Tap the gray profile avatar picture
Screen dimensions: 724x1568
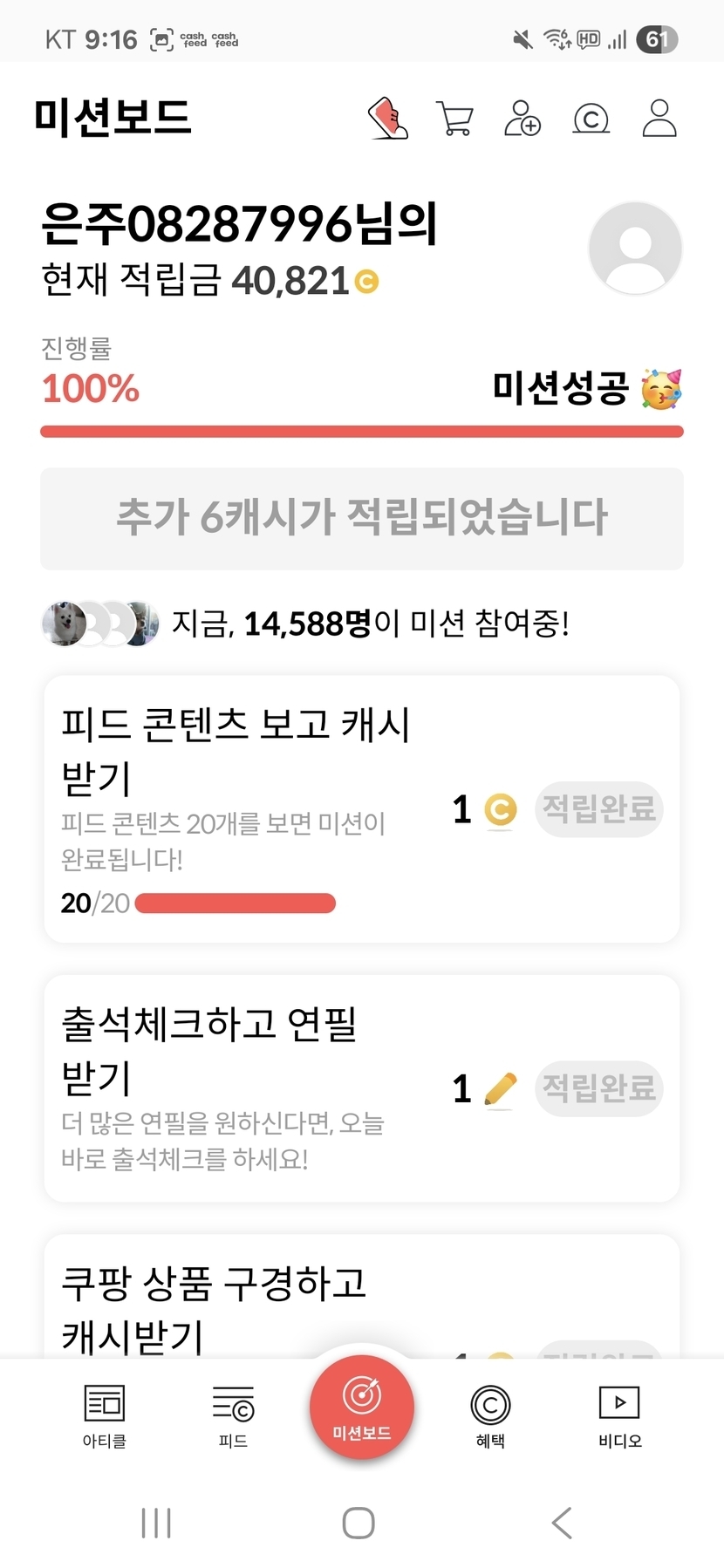[635, 249]
